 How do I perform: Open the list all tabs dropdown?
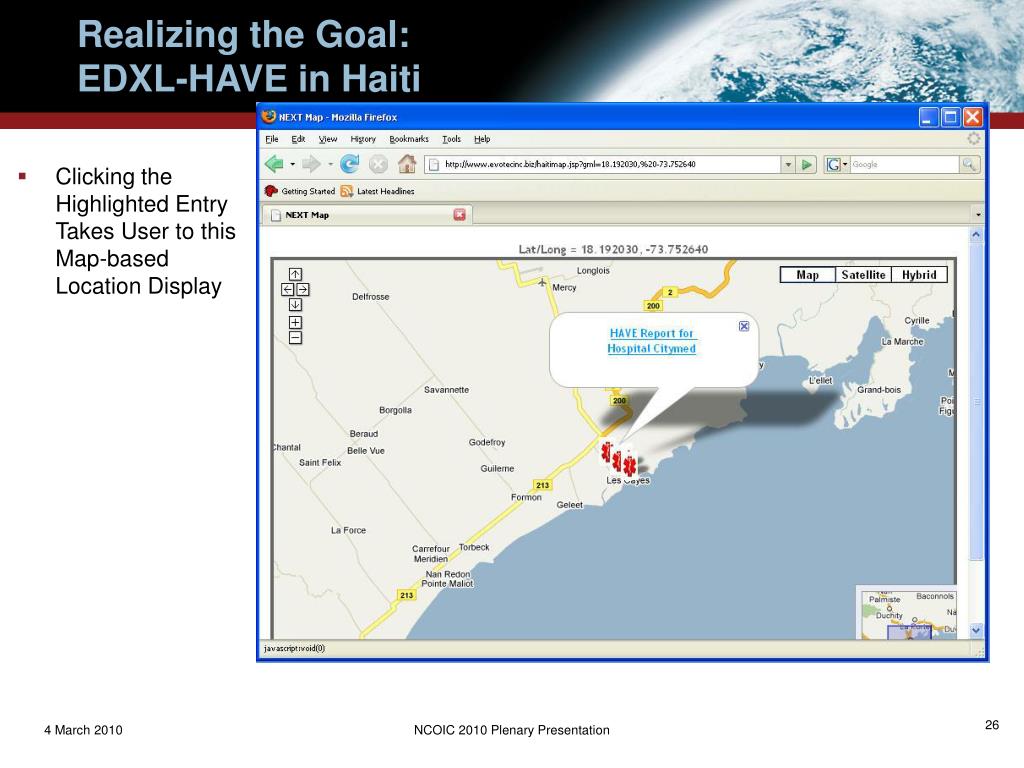(x=978, y=215)
